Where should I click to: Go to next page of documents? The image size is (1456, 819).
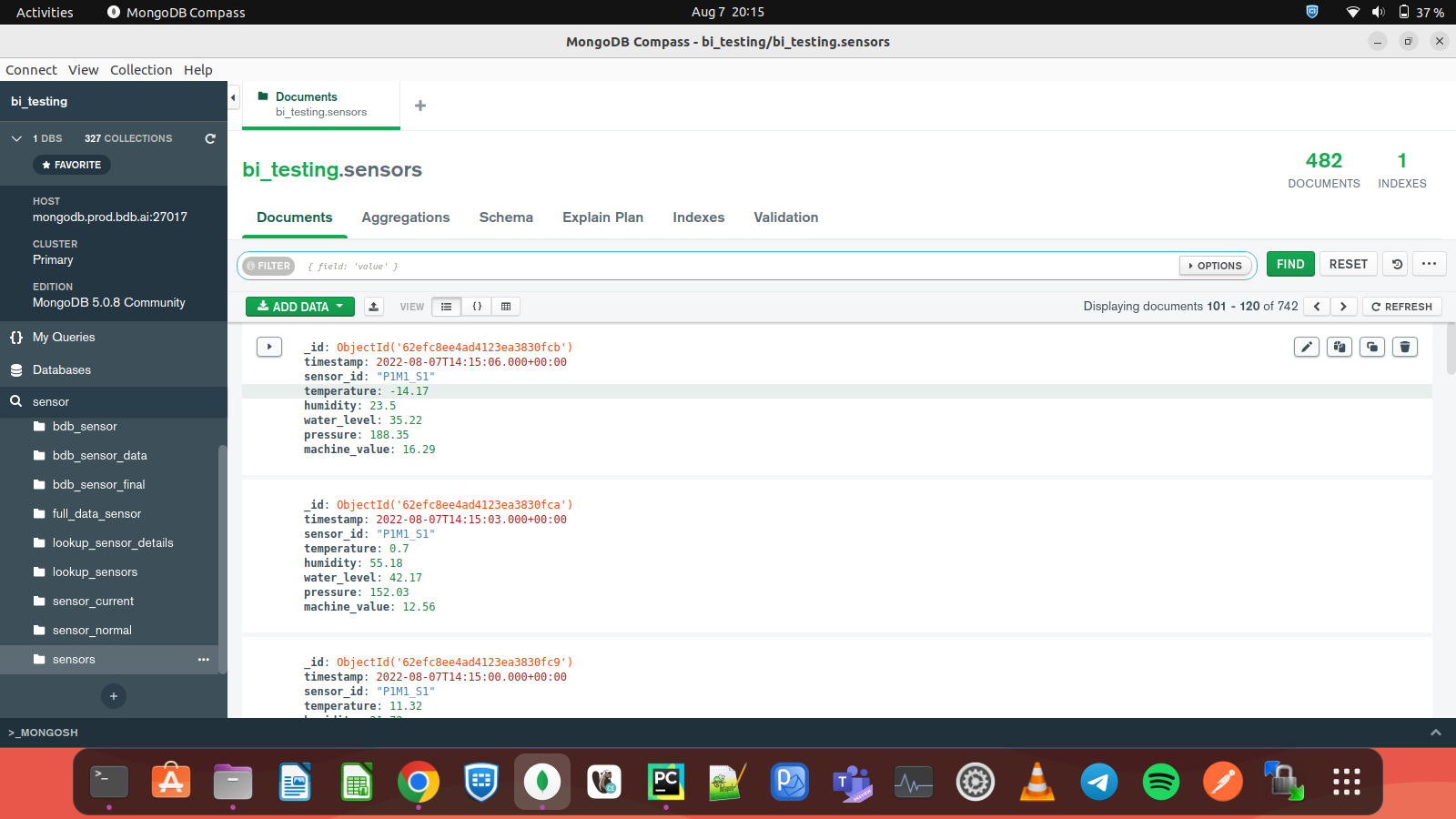tap(1343, 307)
